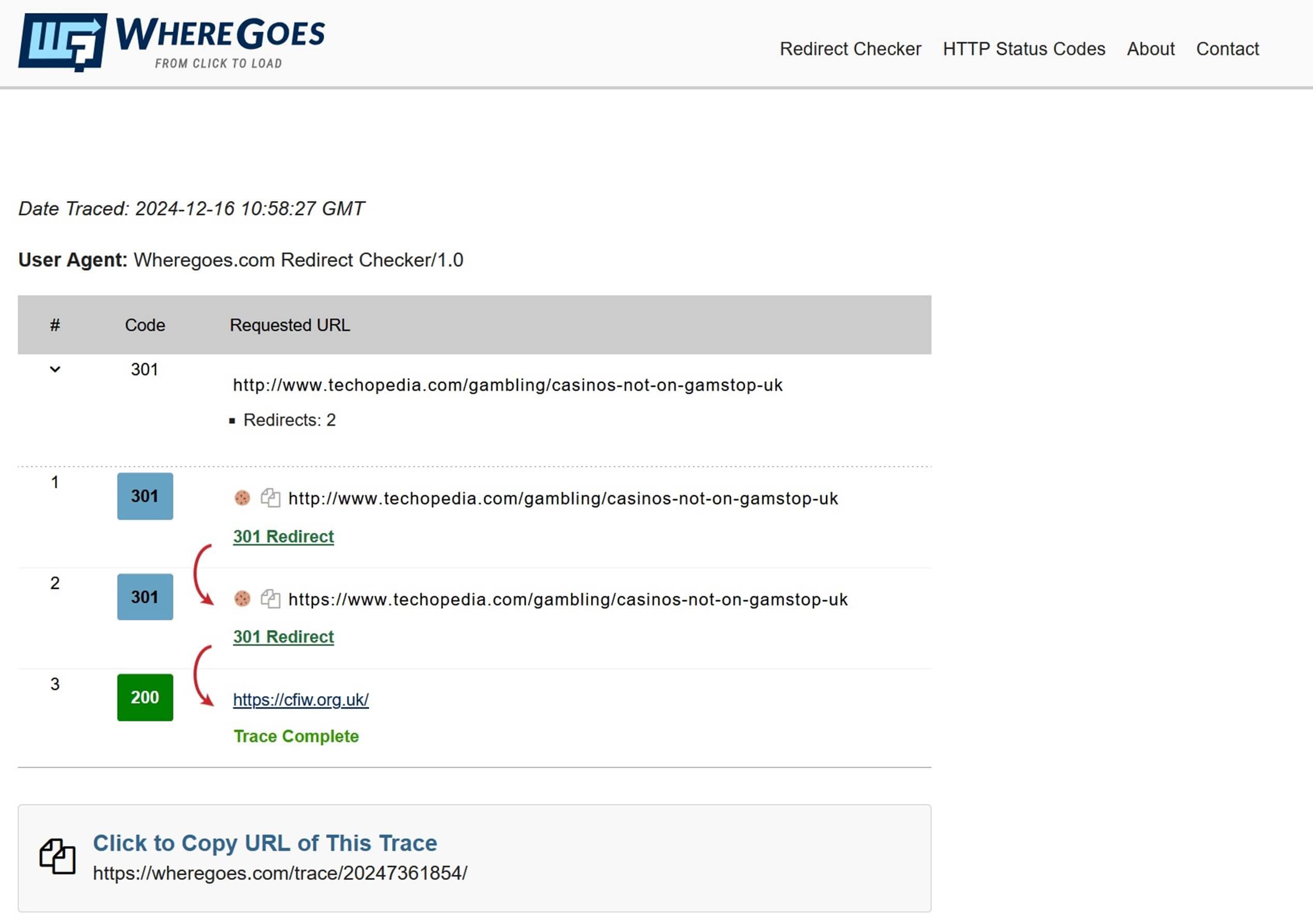Open the Redirect Checker menu item
This screenshot has height=924, width=1313.
click(x=851, y=48)
